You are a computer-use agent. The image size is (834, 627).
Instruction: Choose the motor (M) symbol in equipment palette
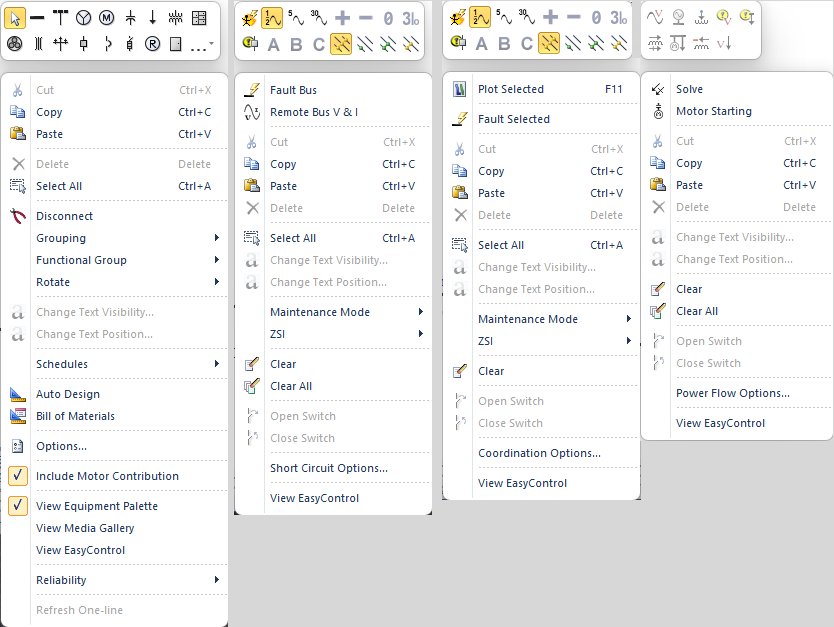pos(106,18)
